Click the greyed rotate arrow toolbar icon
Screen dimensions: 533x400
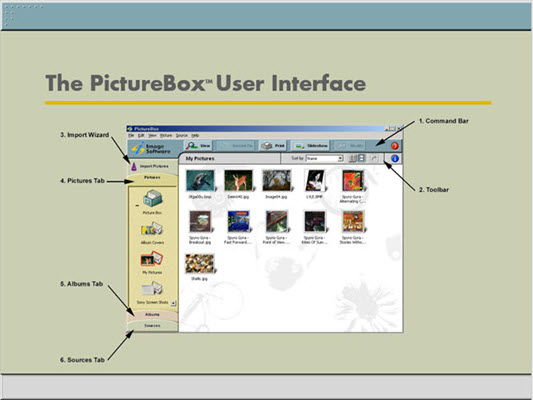pyautogui.click(x=374, y=158)
